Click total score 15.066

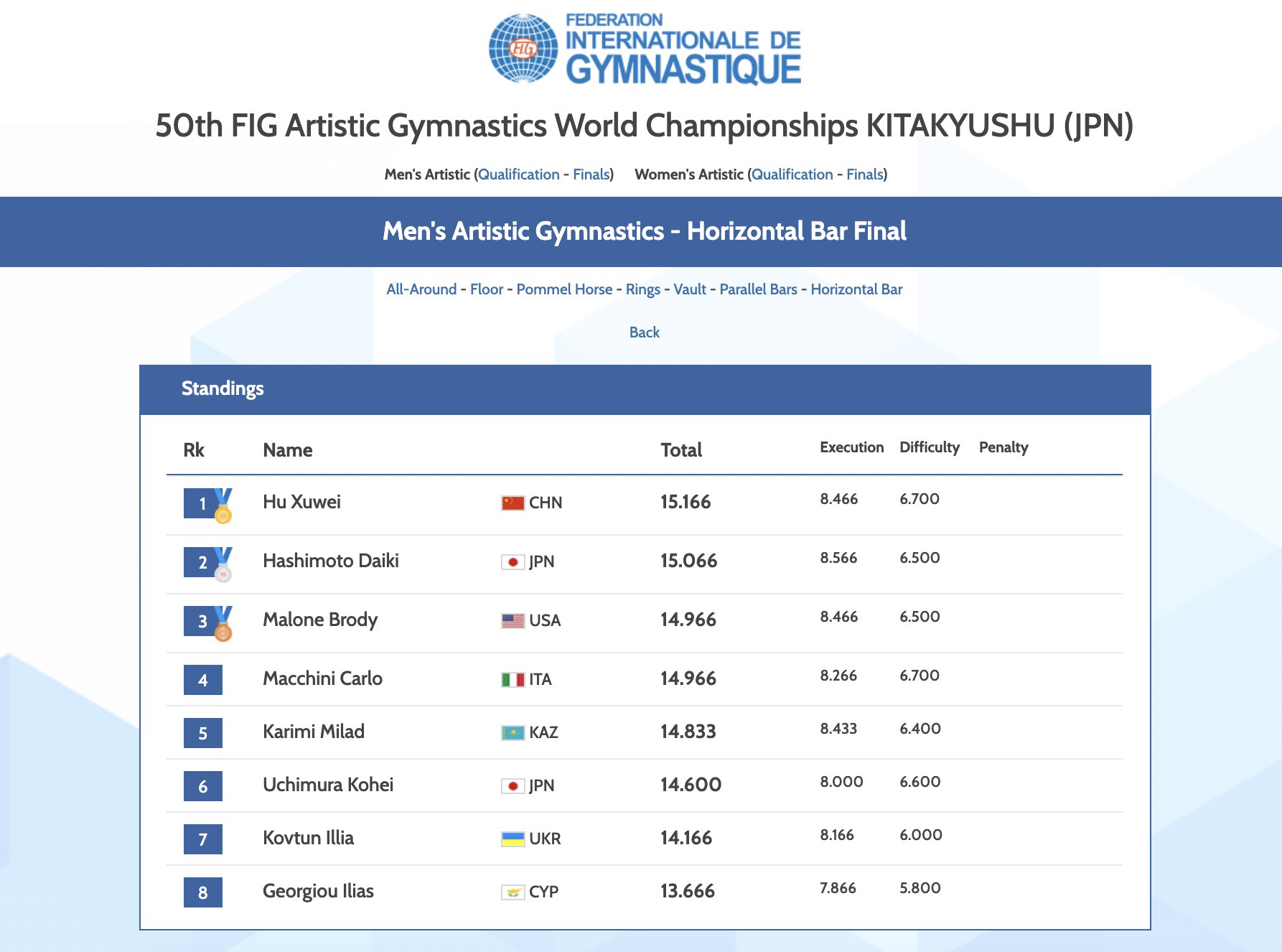coord(689,561)
